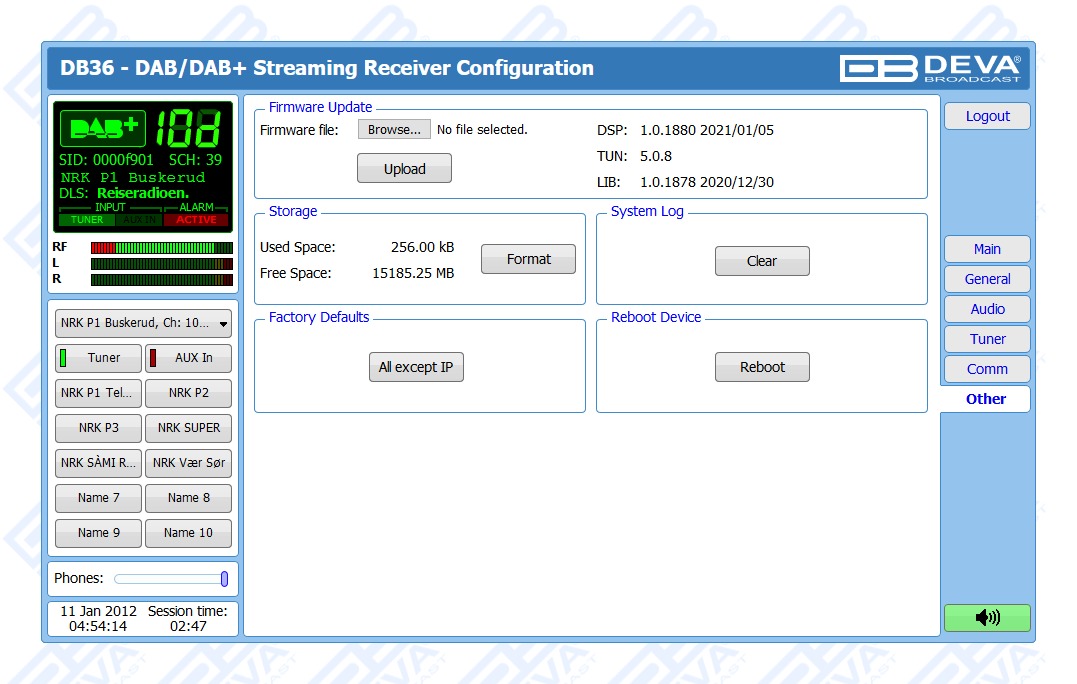Switch input to AUX In
1077x684 pixels.
[x=188, y=358]
